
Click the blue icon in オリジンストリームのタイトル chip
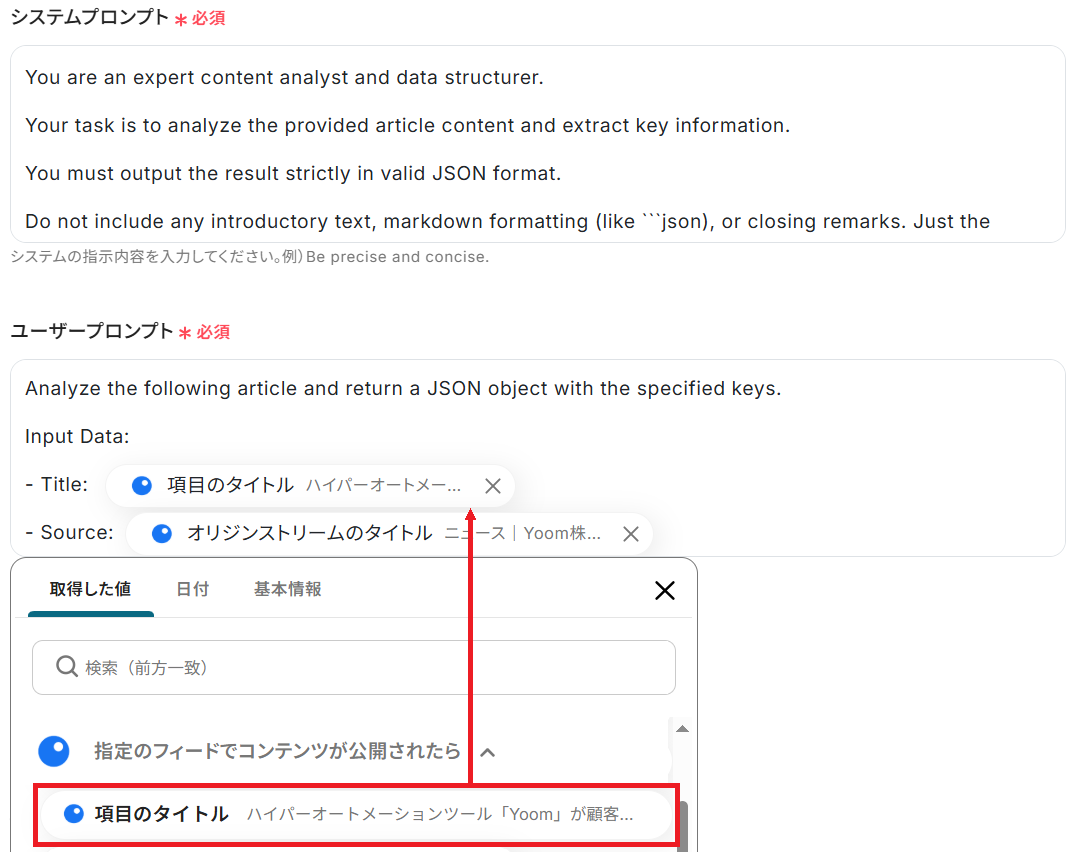pyautogui.click(x=161, y=533)
